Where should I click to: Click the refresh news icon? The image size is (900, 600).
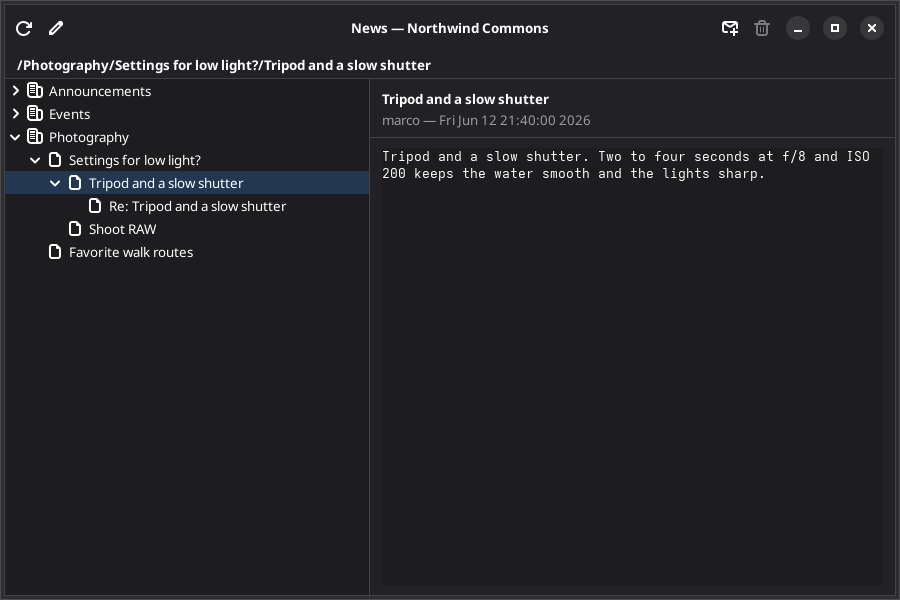coord(24,28)
